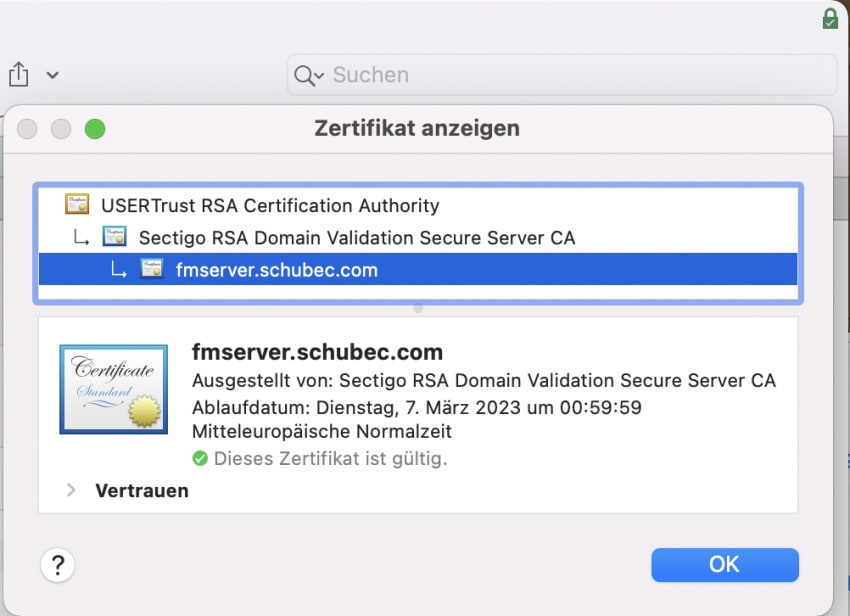Click the split divider handle below certificate list
Screen dimensions: 850x616
tap(418, 308)
